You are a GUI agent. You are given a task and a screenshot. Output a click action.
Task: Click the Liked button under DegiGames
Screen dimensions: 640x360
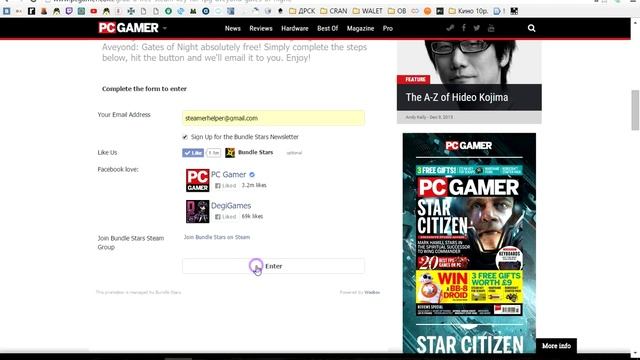click(x=226, y=217)
